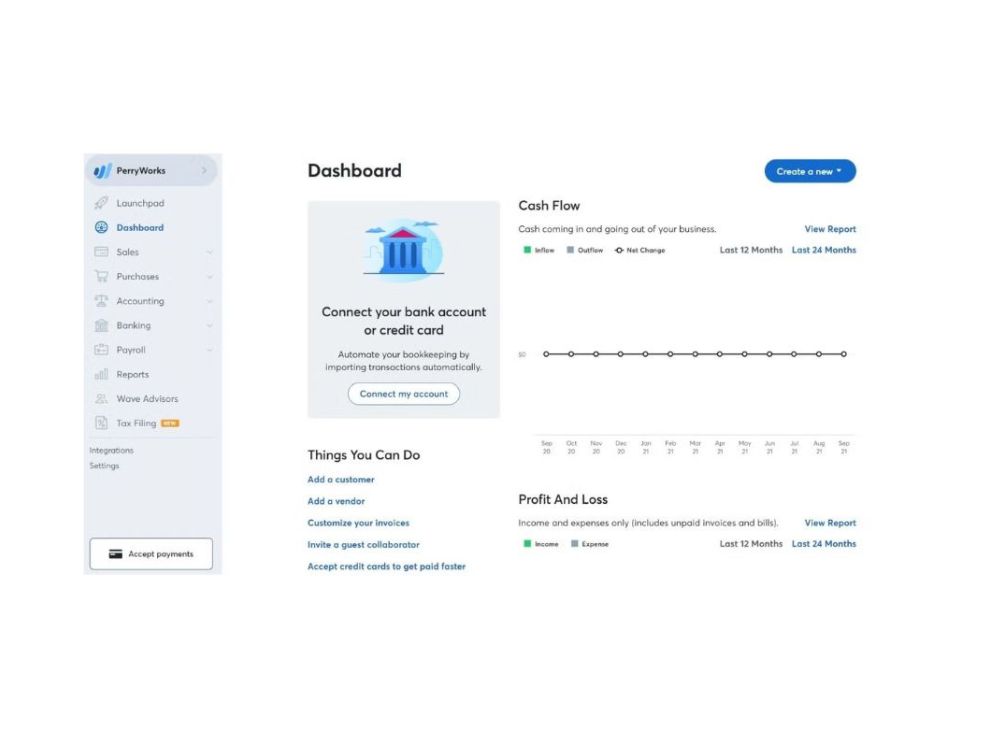Open View Report for Profit And Loss
The width and height of the screenshot is (1000, 750).
pyautogui.click(x=830, y=523)
